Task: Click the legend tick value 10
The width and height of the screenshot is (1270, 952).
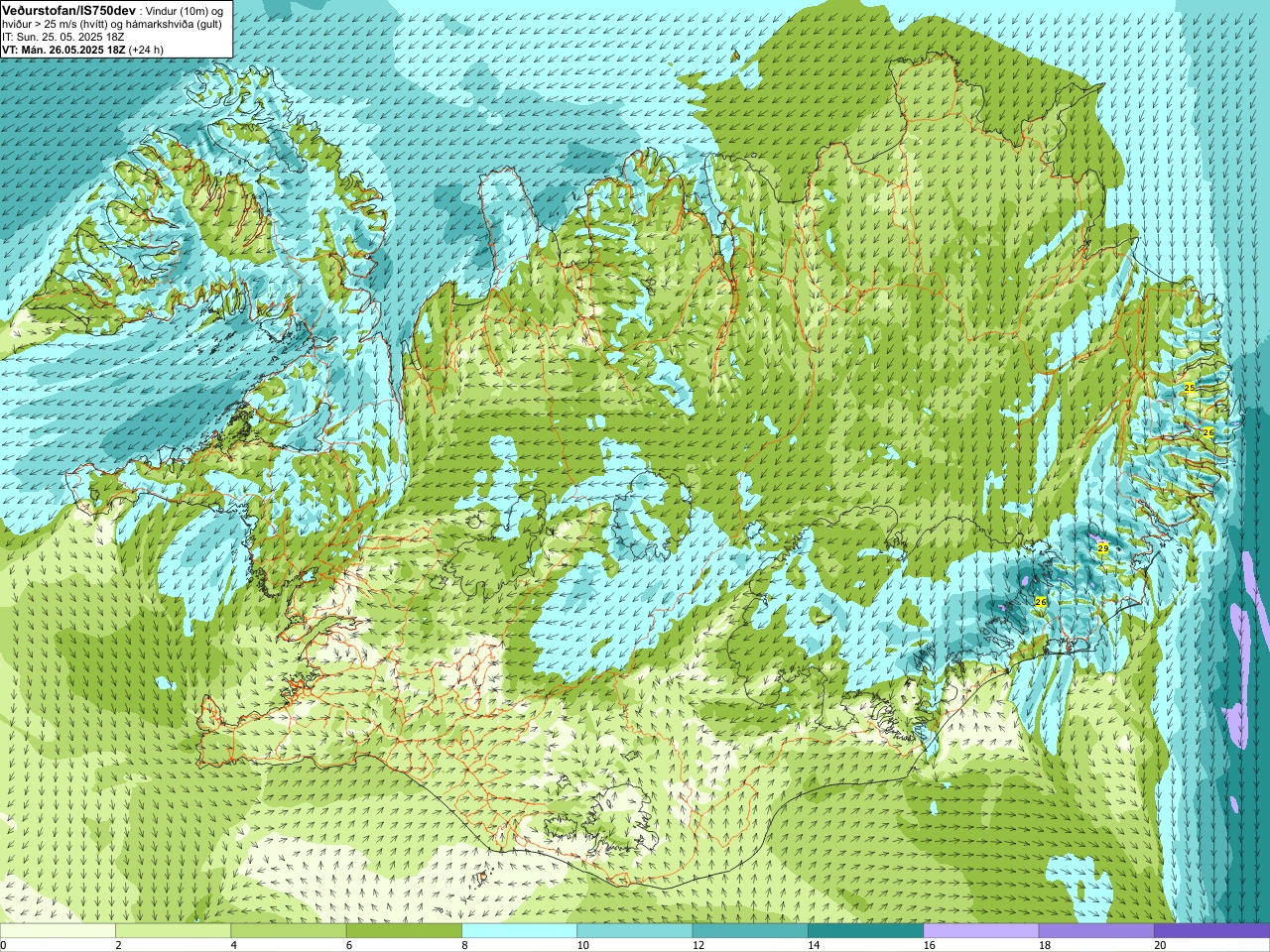Action: 582,945
